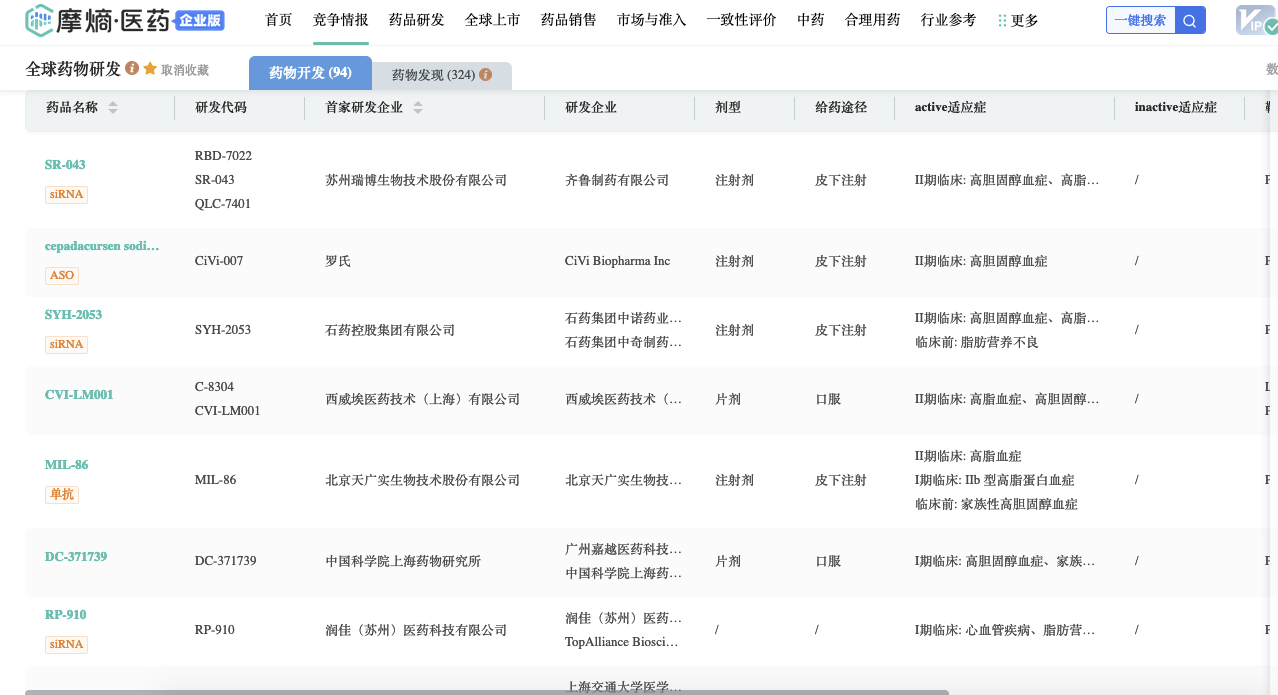
Task: Switch to 药物开发 (94) tab
Action: click(310, 73)
